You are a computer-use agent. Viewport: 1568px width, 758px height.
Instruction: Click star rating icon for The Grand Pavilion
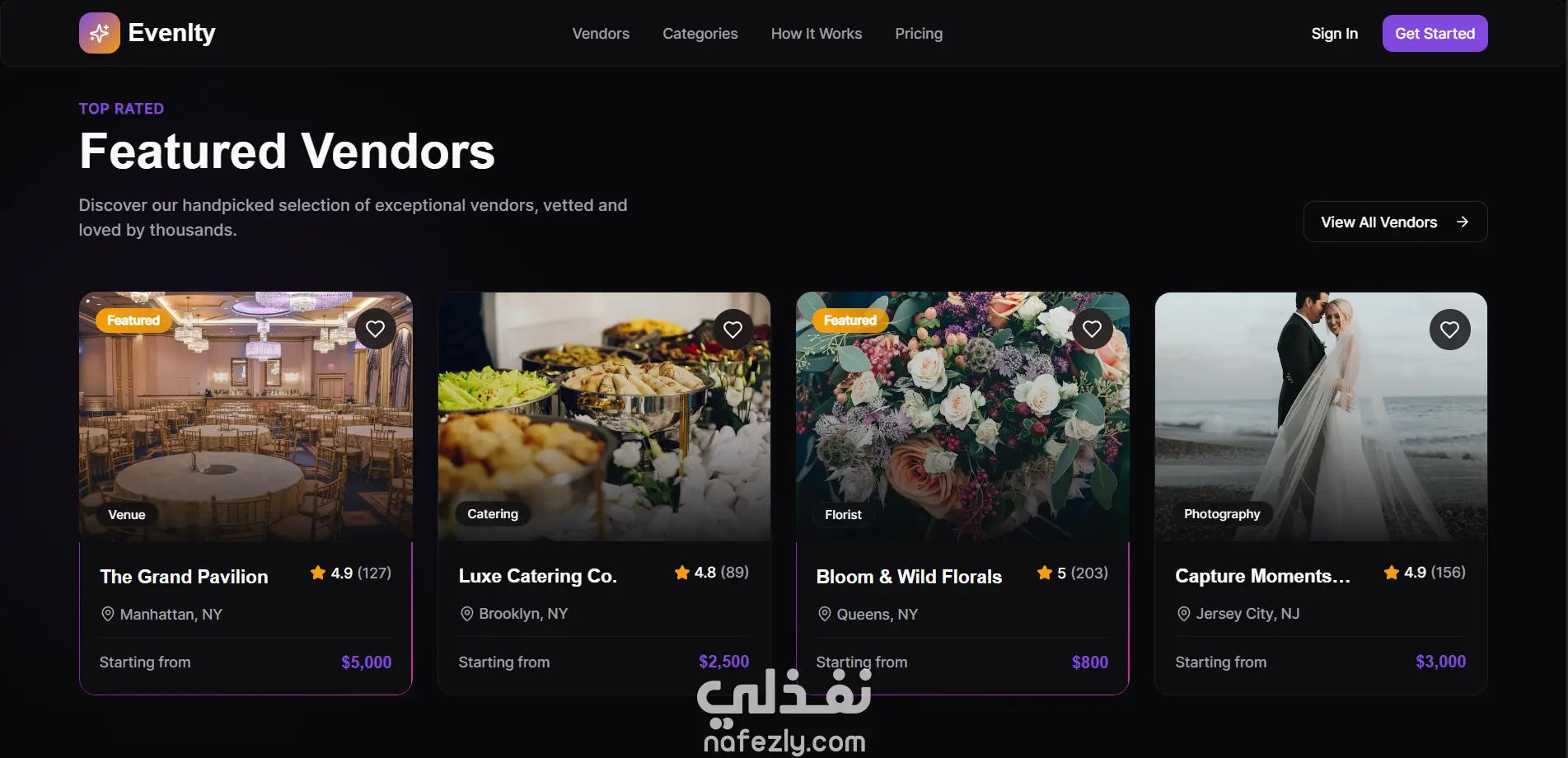pyautogui.click(x=318, y=573)
